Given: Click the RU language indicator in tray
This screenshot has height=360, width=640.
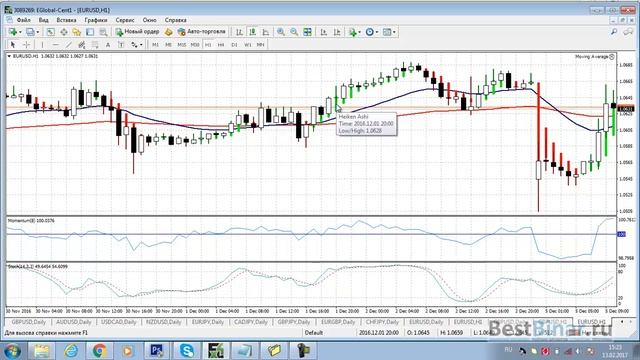Looking at the screenshot, I should pyautogui.click(x=508, y=350).
